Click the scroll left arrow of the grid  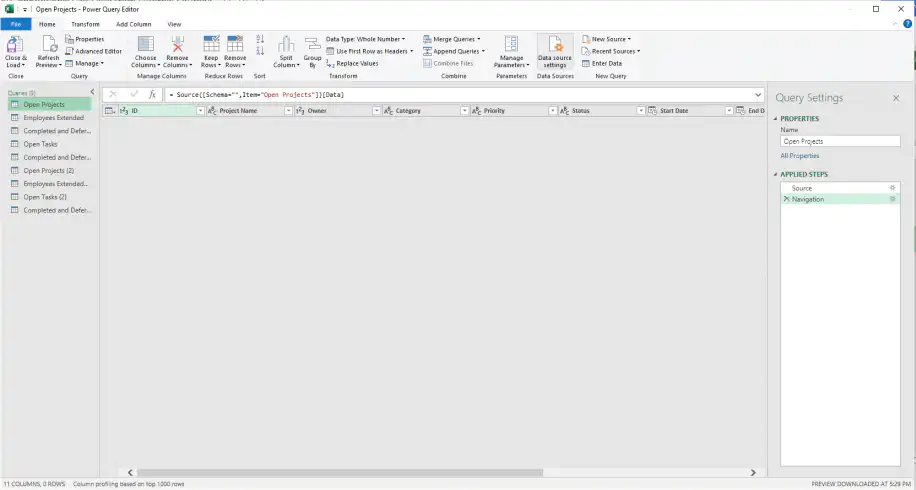(131, 472)
